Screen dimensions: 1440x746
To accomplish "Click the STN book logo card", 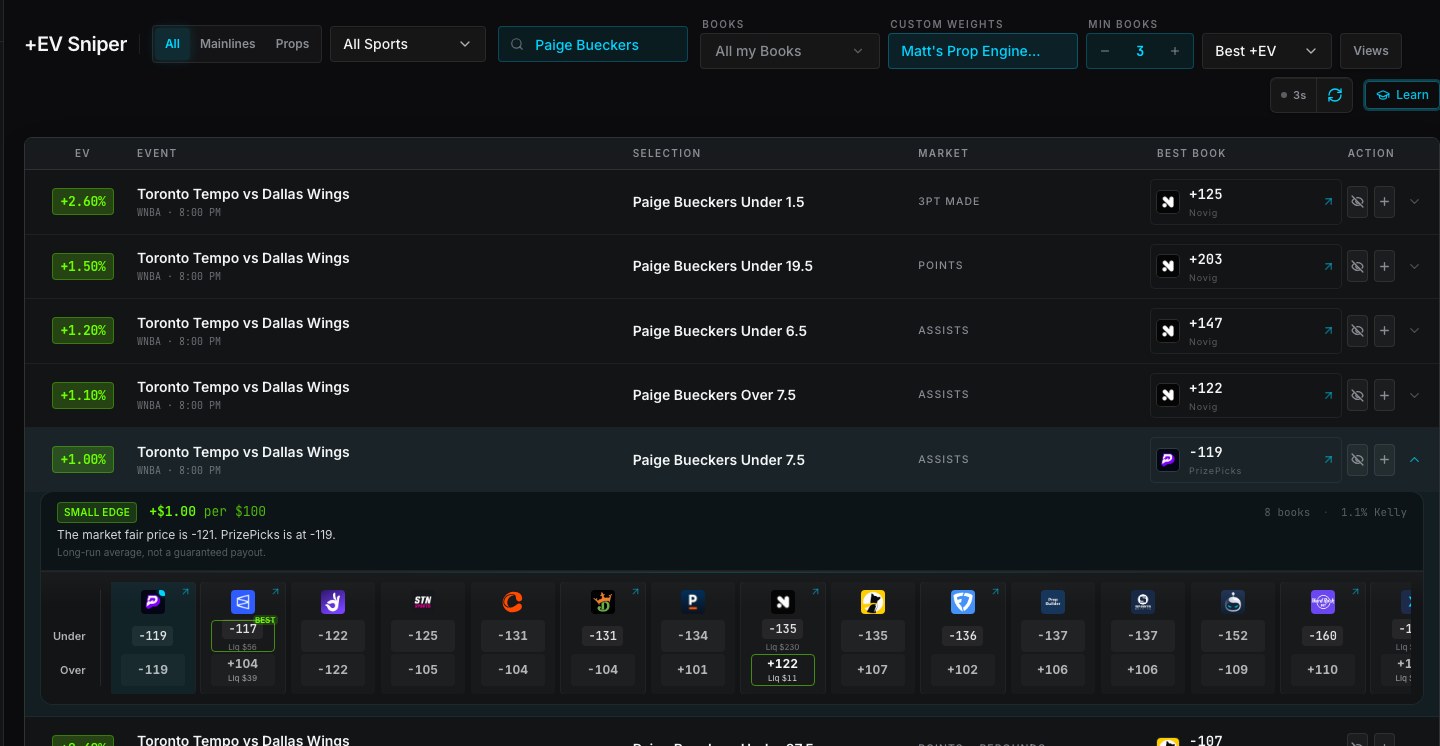I will 423,601.
